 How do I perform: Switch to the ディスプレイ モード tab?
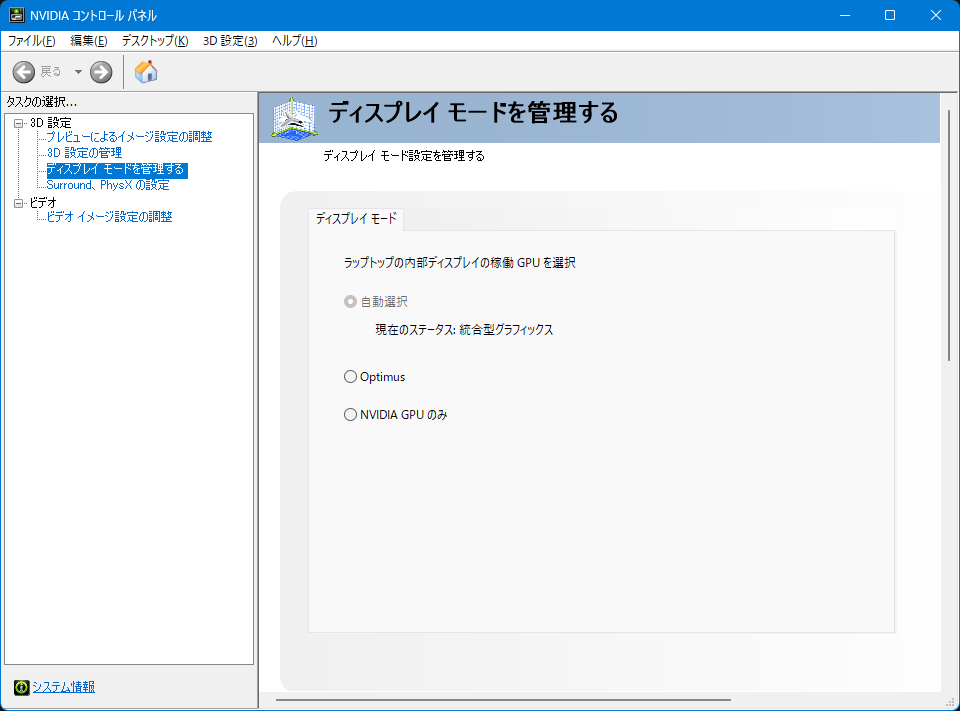point(356,219)
